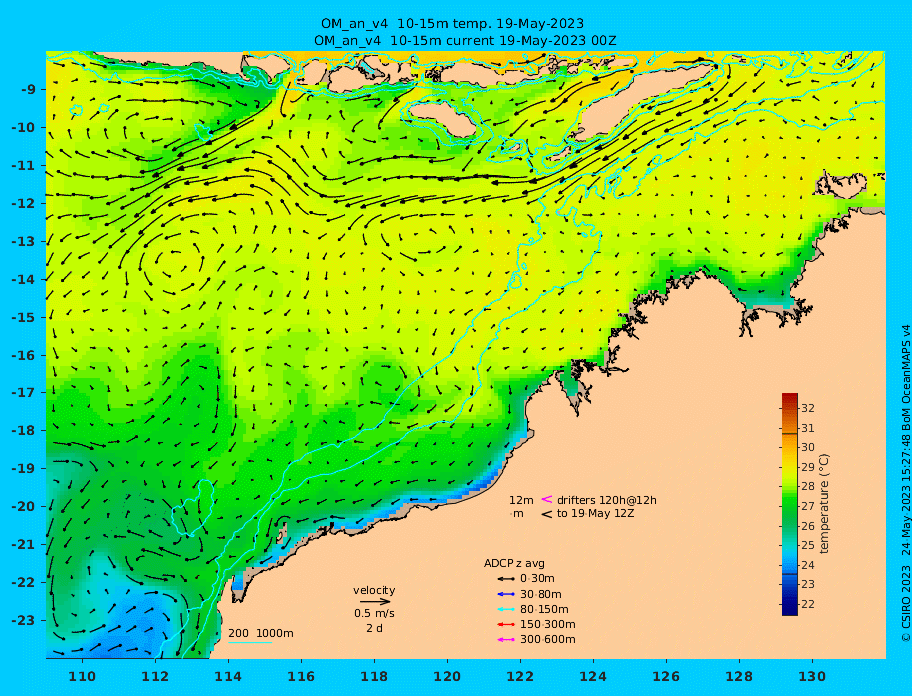912x696 pixels.
Task: Click the 'temperature (°C)' color bar label
Action: (x=824, y=504)
